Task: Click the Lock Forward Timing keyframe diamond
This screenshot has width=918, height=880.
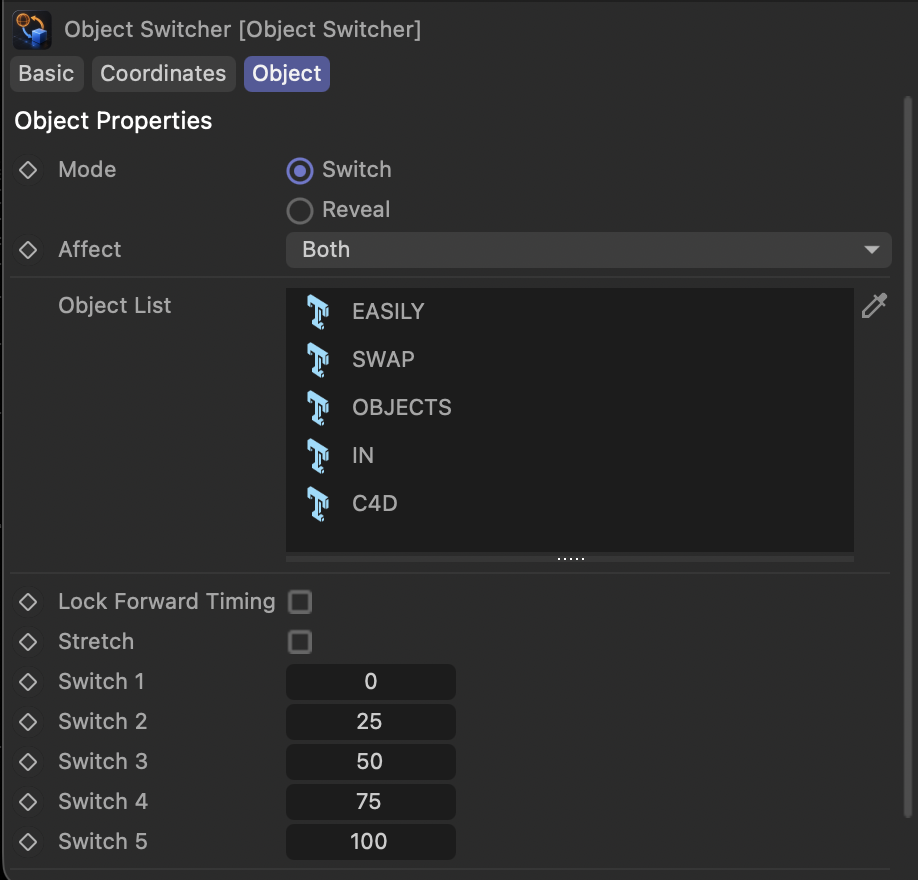Action: pyautogui.click(x=28, y=602)
